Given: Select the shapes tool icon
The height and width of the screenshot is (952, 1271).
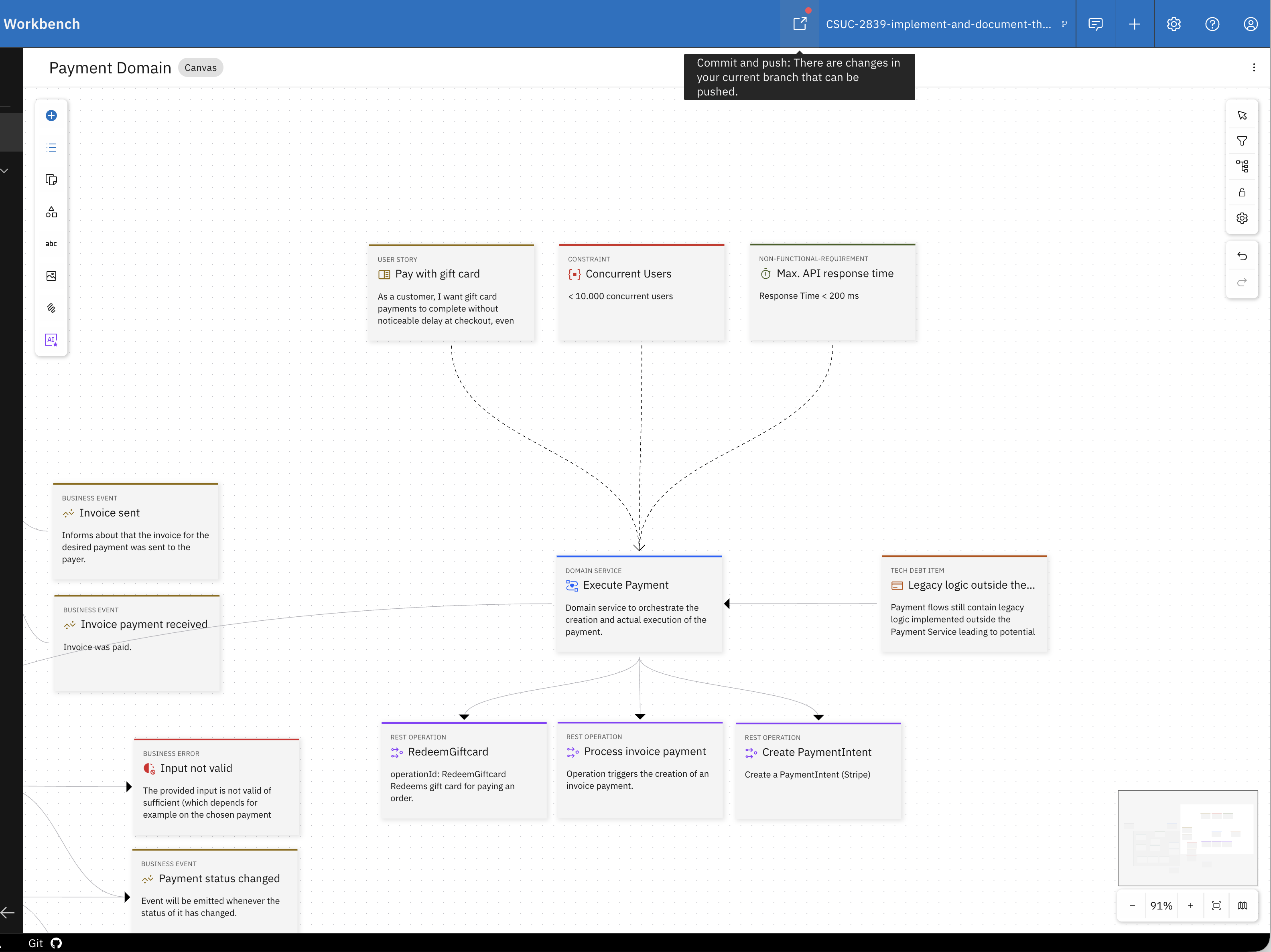Looking at the screenshot, I should pyautogui.click(x=51, y=212).
